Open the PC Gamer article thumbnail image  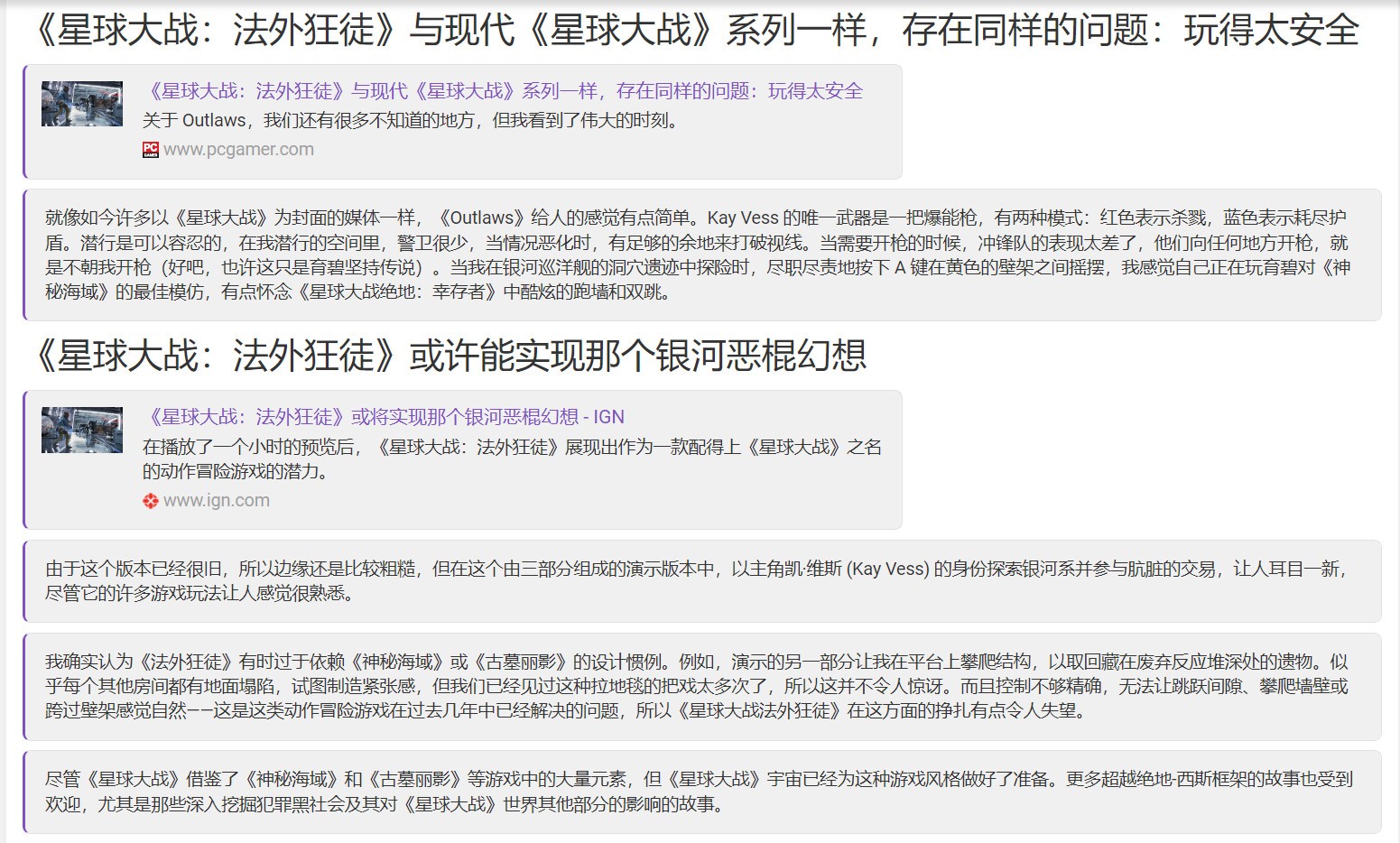[x=82, y=104]
